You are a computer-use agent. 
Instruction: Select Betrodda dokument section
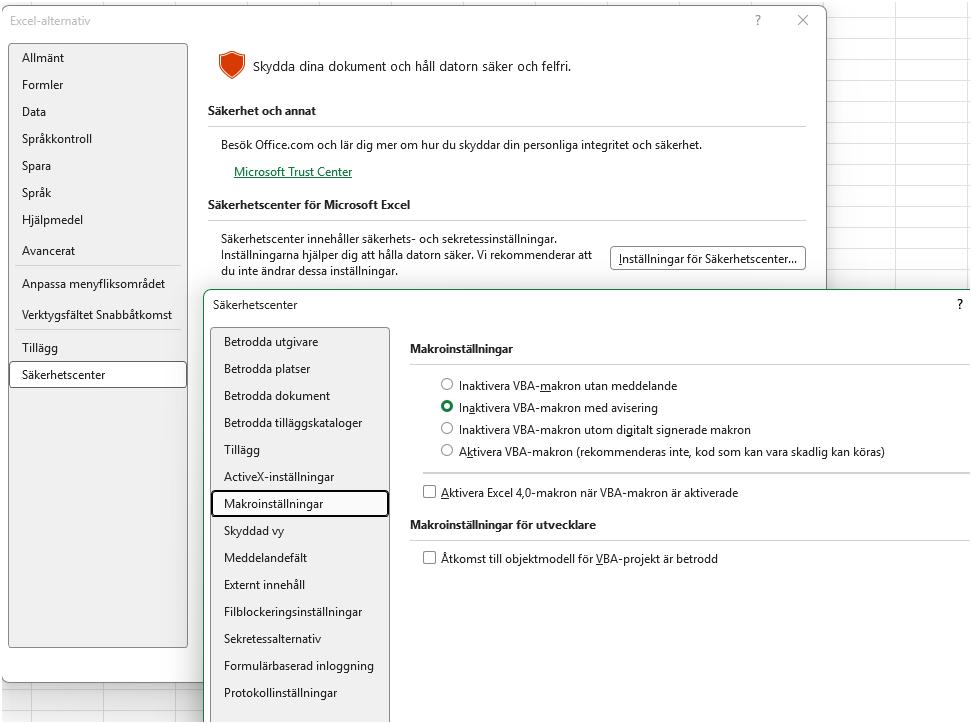tap(300, 395)
